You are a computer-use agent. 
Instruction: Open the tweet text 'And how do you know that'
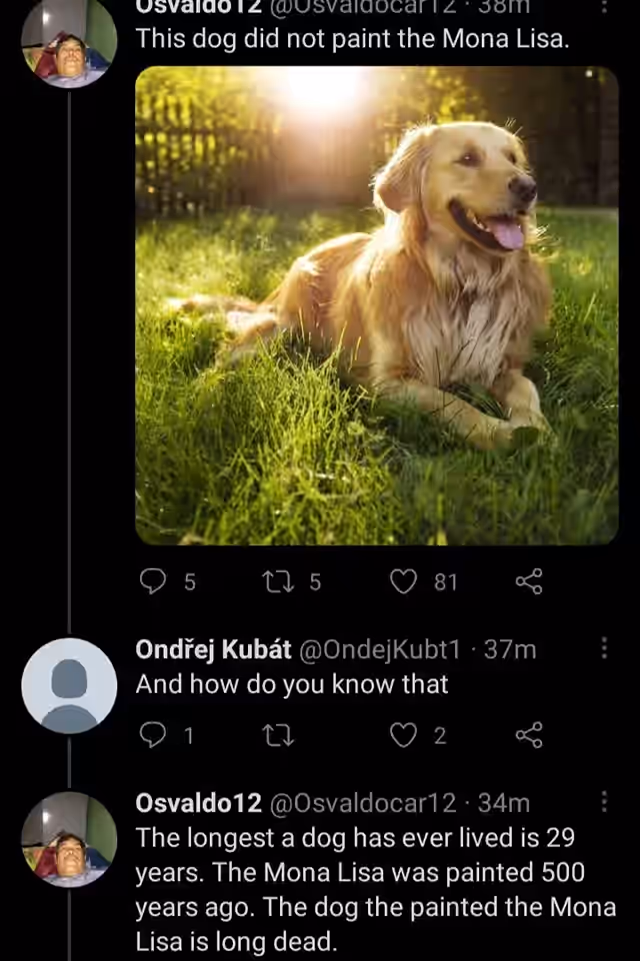(x=292, y=684)
